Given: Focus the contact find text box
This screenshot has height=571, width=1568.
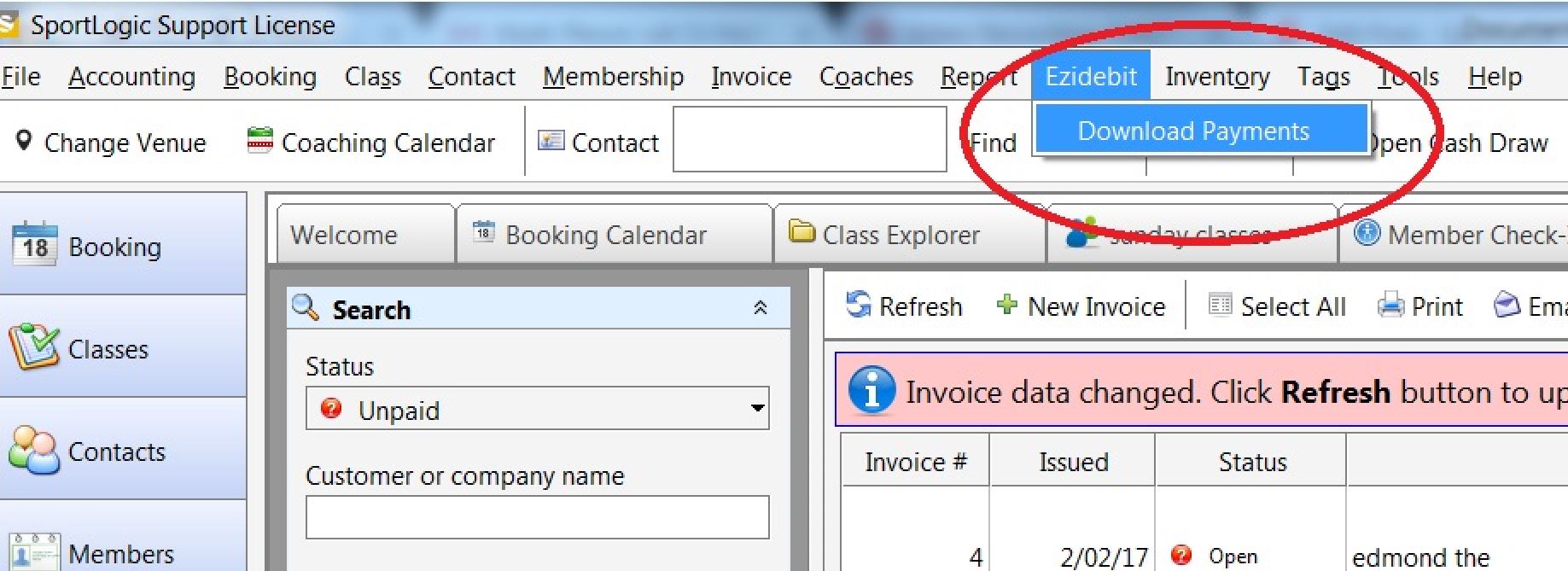Looking at the screenshot, I should point(810,139).
